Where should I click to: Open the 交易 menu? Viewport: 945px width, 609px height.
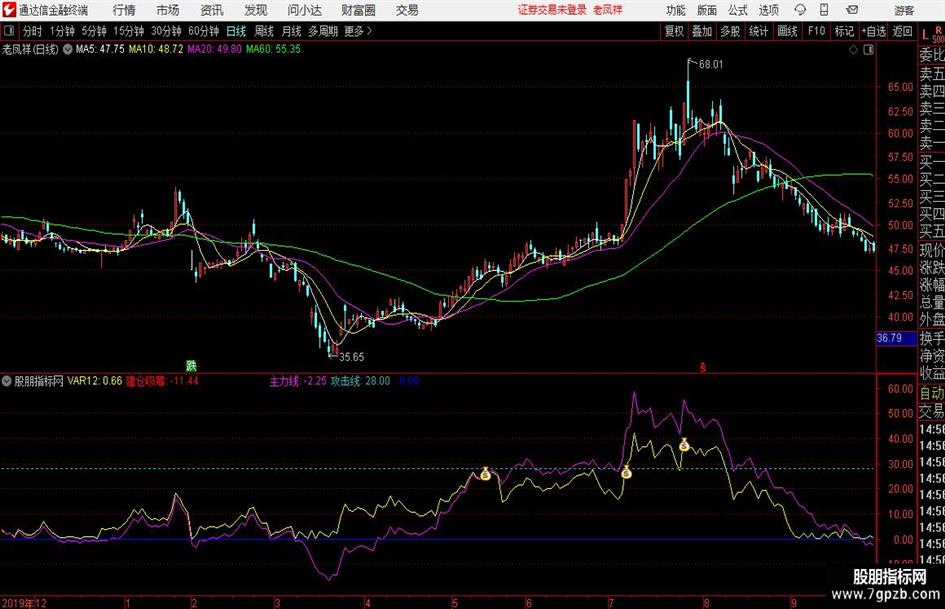coord(407,10)
